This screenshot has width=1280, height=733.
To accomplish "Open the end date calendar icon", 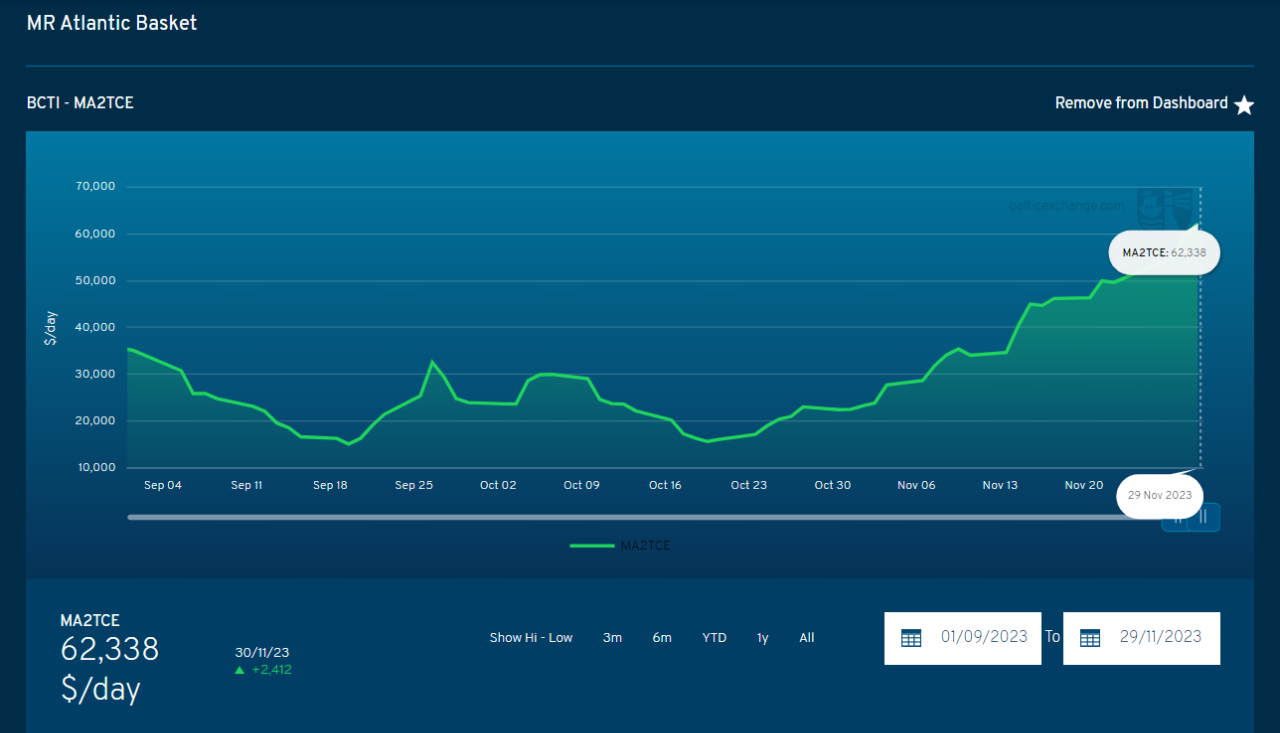I will (1090, 638).
